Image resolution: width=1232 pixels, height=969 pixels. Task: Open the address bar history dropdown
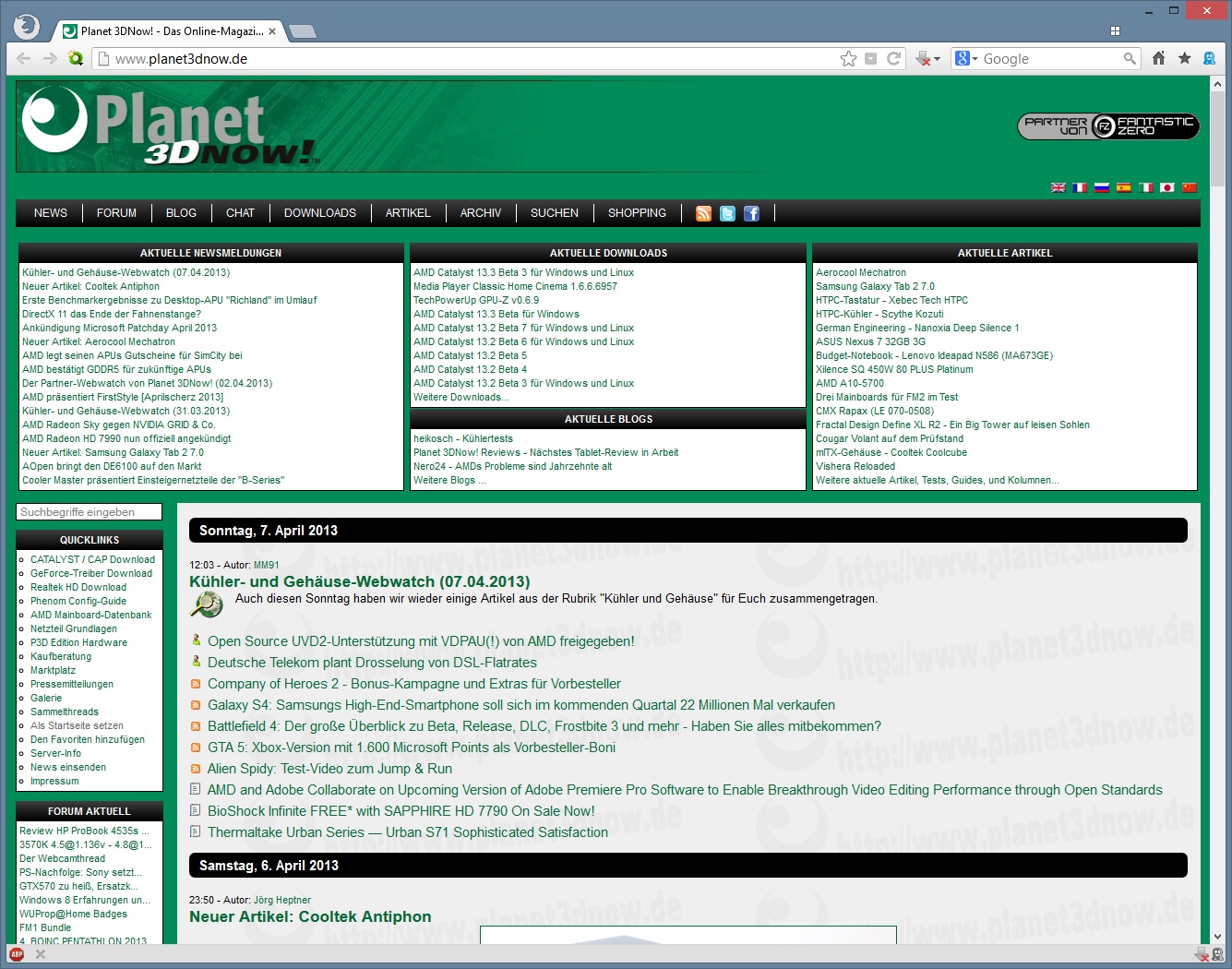[x=870, y=59]
